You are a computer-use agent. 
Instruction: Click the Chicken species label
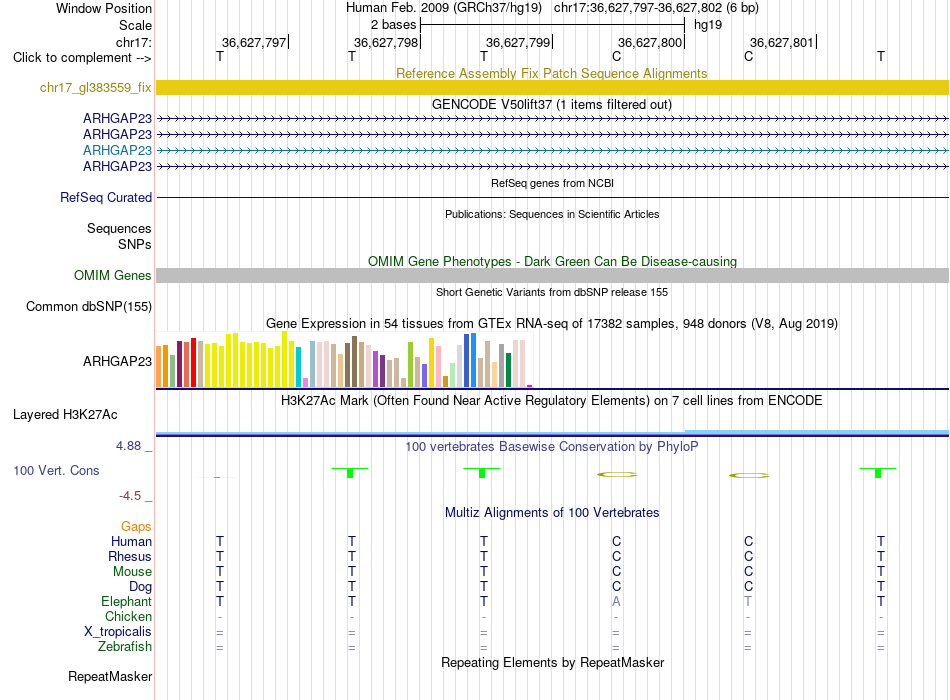click(x=128, y=616)
